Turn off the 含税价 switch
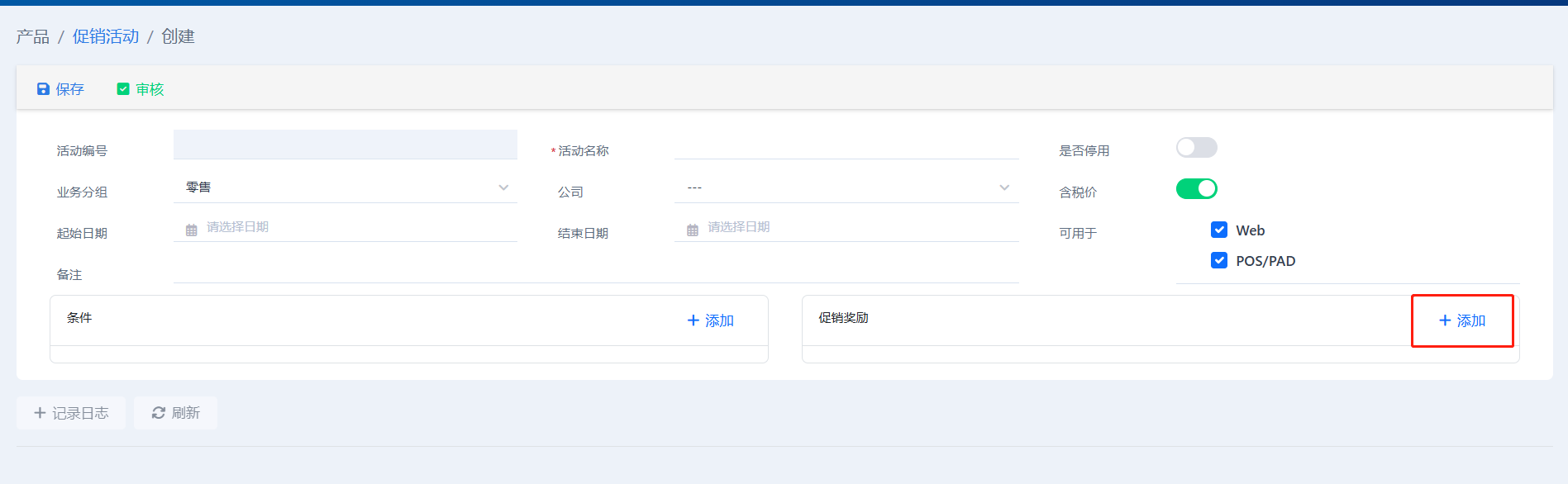1568x484 pixels. point(1197,189)
